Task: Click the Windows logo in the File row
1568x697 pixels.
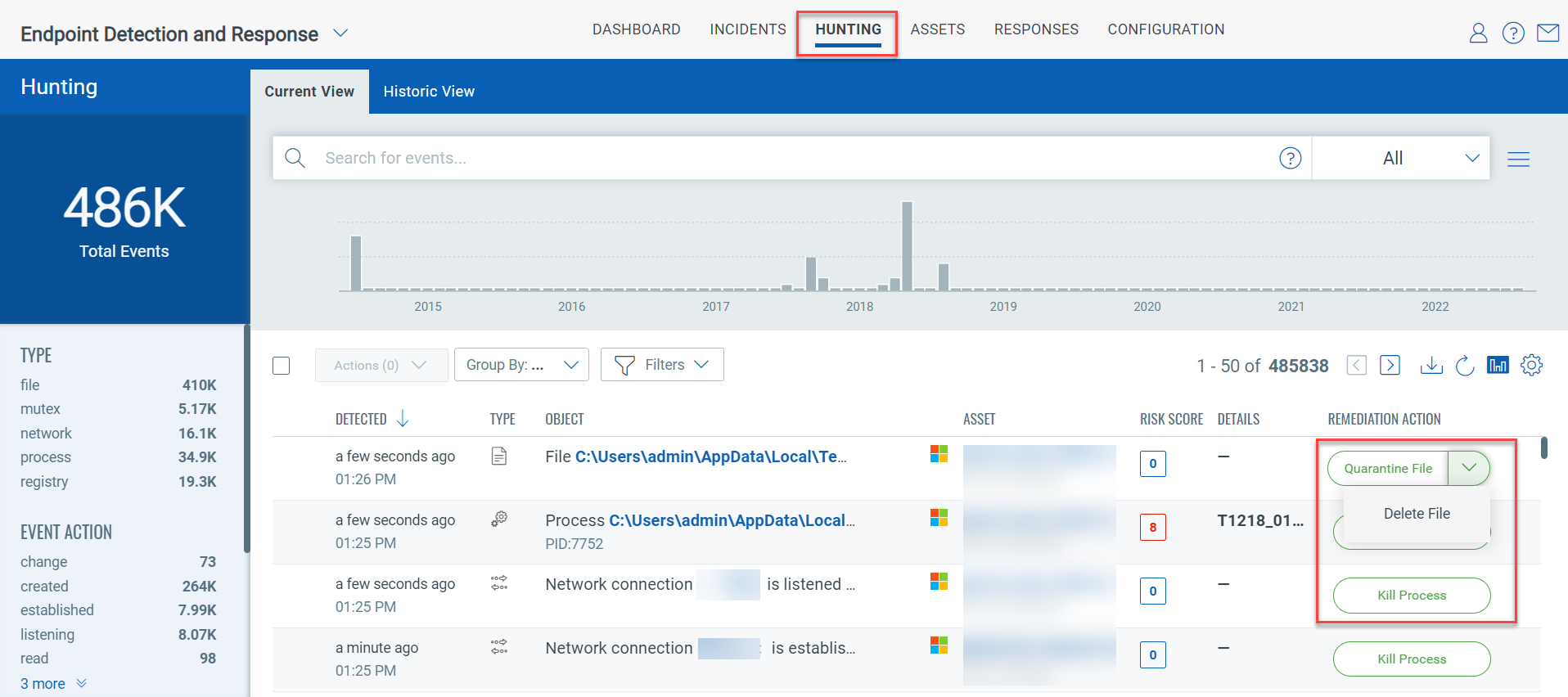Action: tap(939, 454)
